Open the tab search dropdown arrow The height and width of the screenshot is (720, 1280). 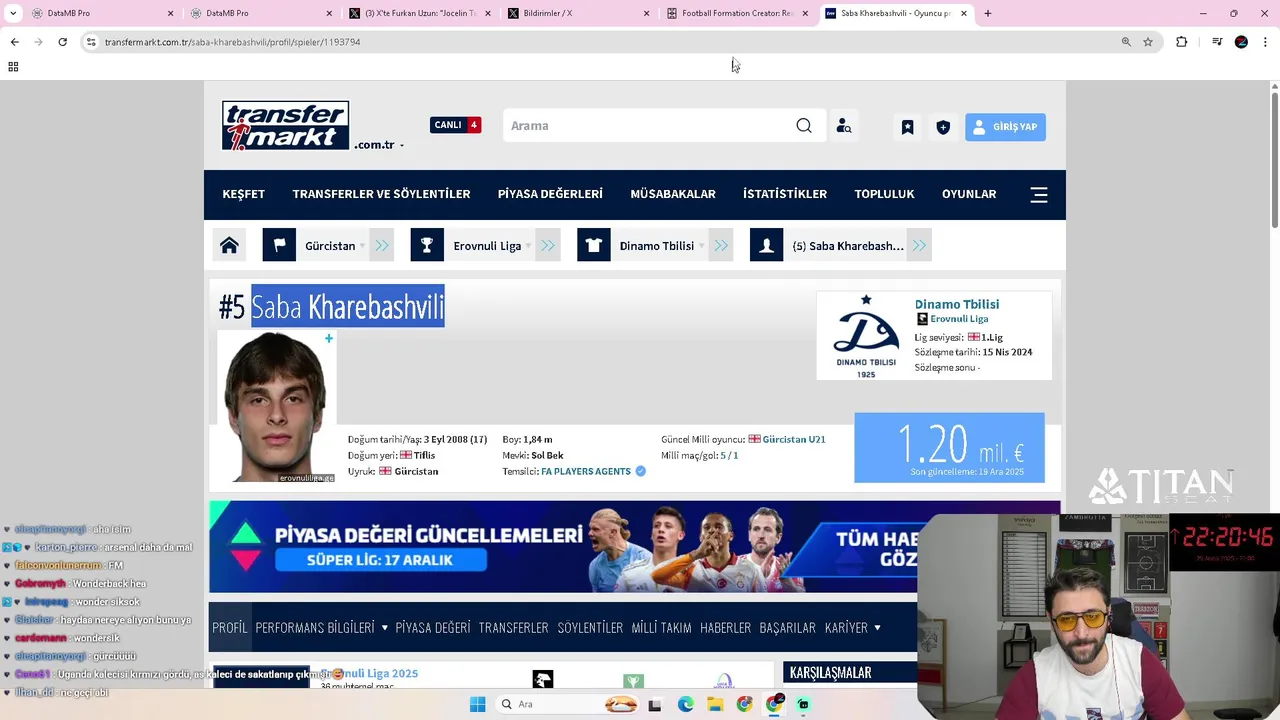[13, 13]
